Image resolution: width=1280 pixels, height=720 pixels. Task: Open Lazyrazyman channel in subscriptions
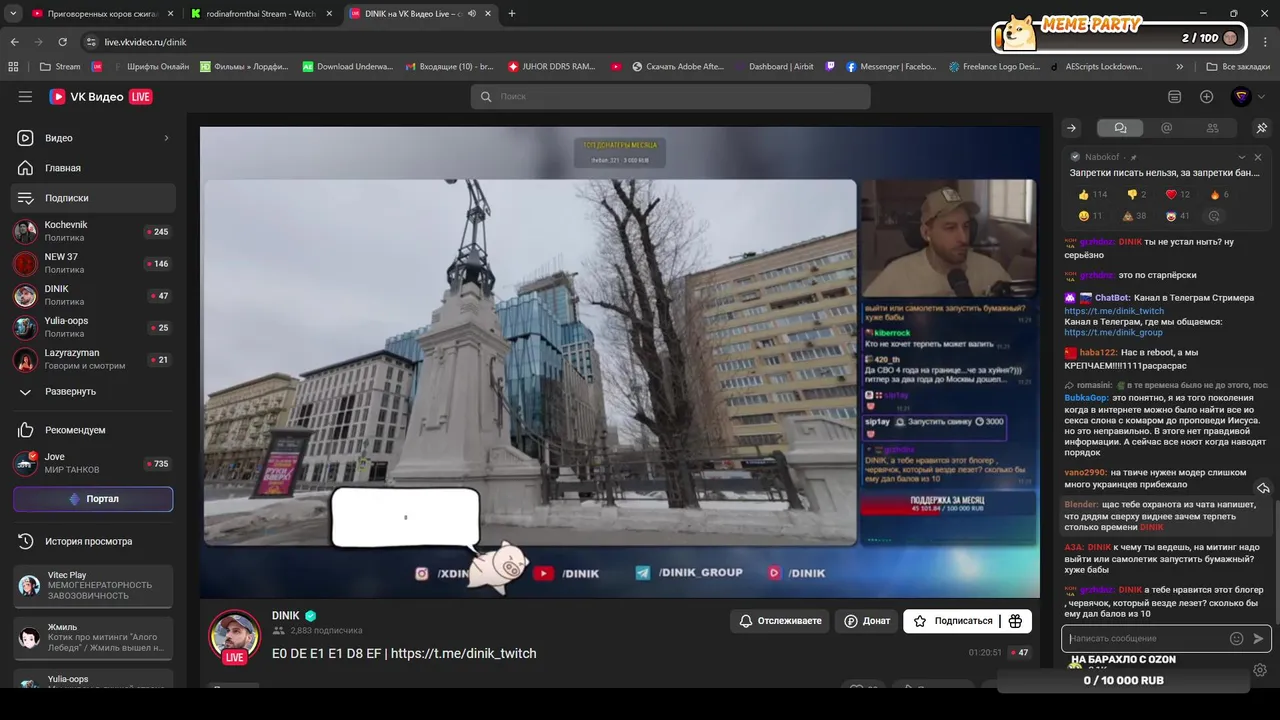coord(93,359)
